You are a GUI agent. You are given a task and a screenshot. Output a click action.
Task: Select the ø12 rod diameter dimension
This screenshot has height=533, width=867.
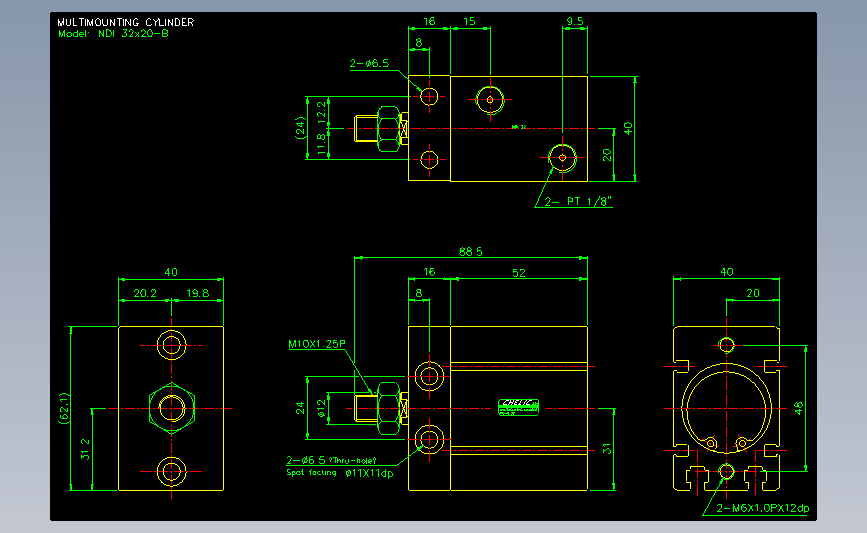point(321,409)
